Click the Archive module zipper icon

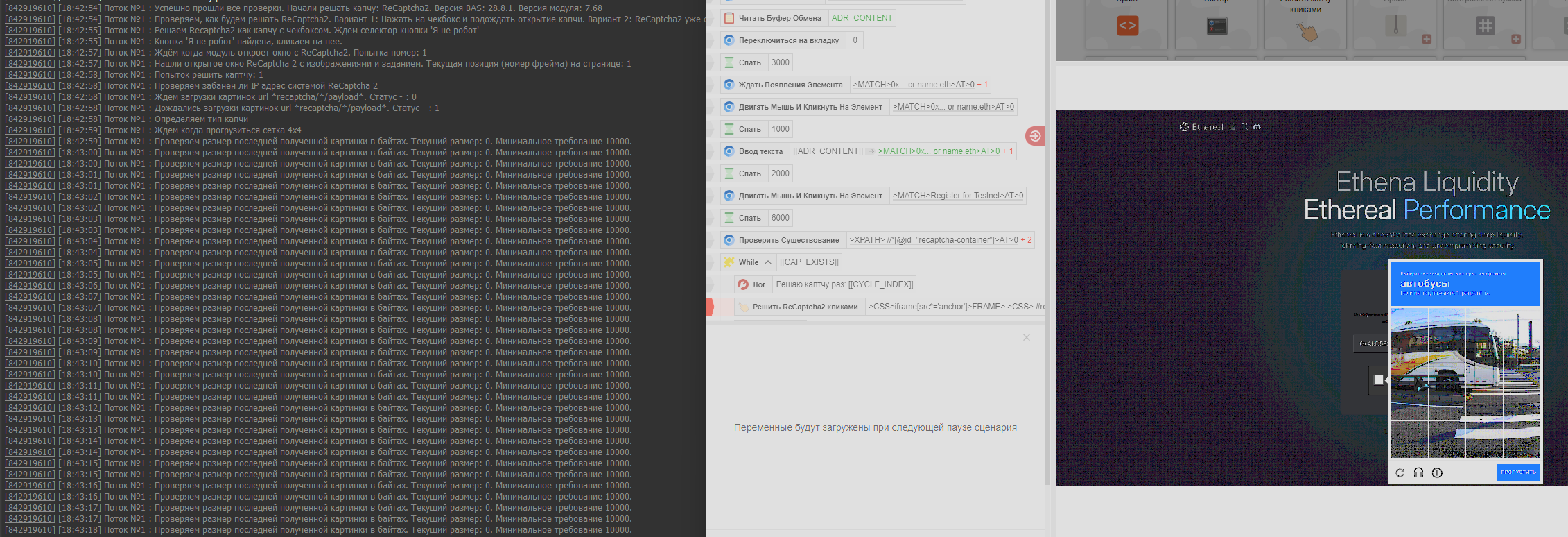pos(1395,26)
